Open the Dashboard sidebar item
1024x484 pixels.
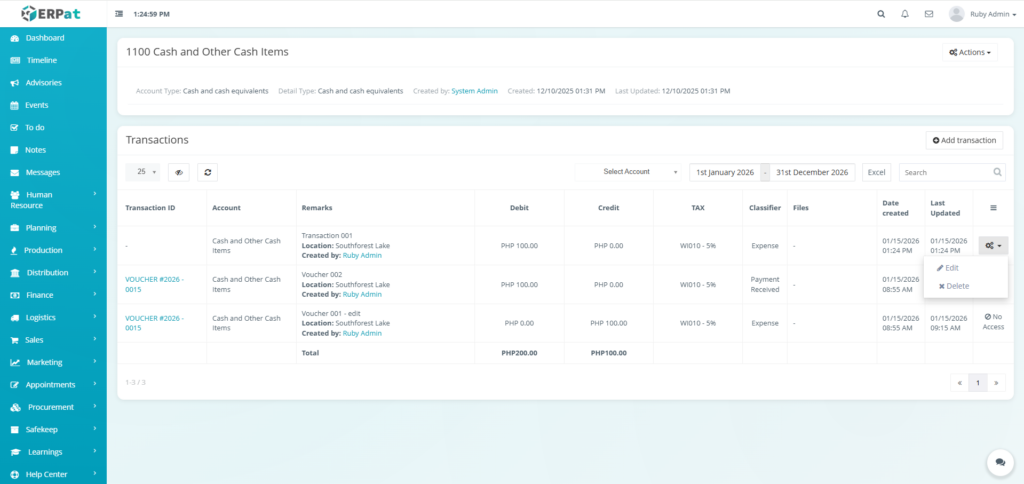point(44,38)
